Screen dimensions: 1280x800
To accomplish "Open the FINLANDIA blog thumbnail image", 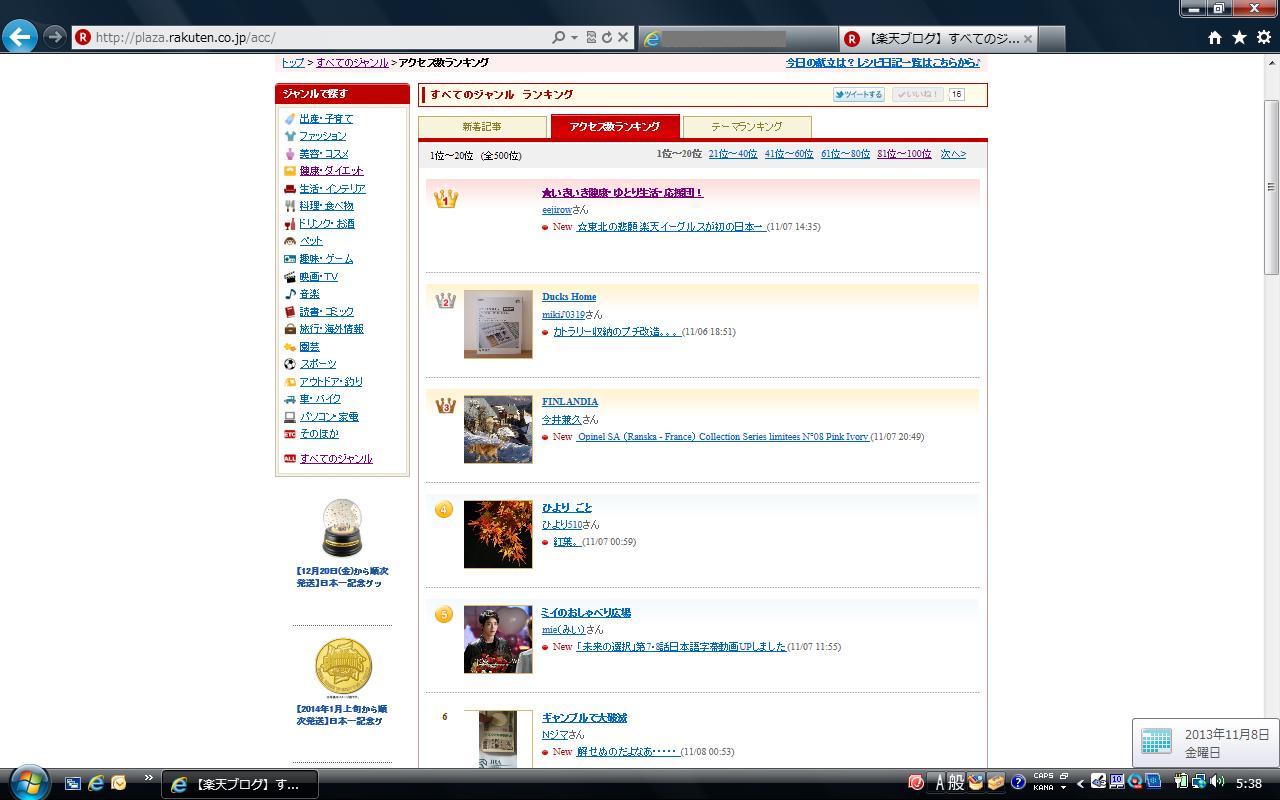I will [x=498, y=429].
